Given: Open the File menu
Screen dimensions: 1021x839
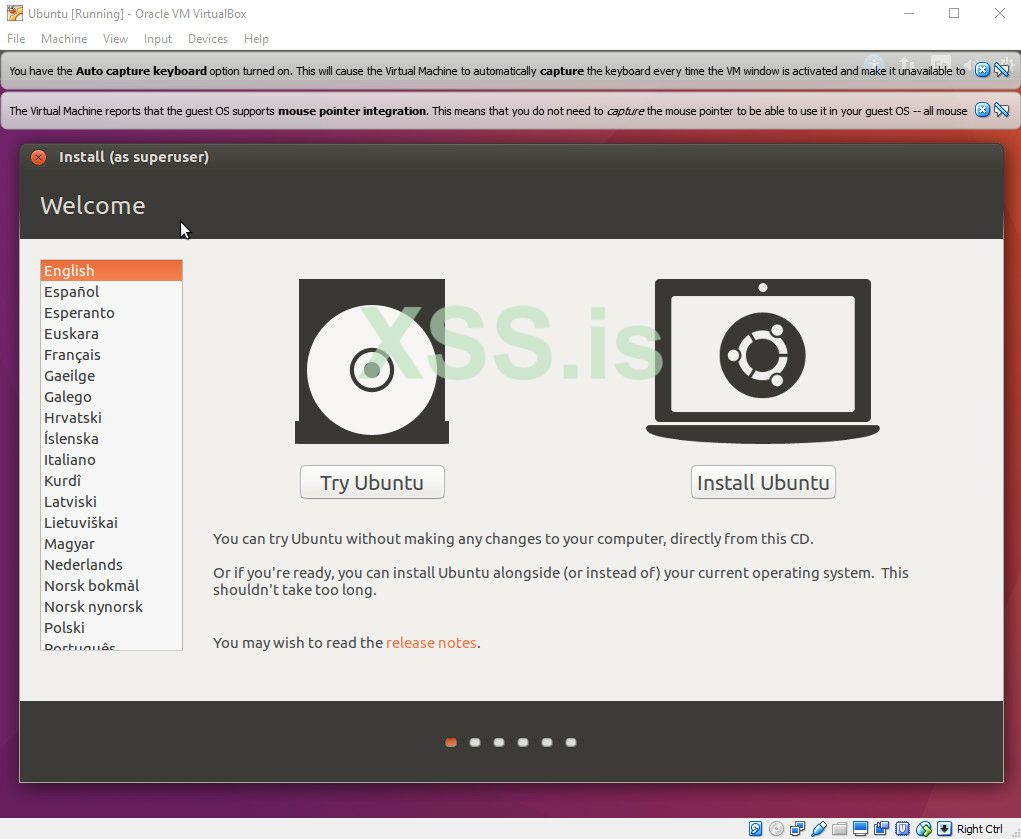Looking at the screenshot, I should point(16,39).
